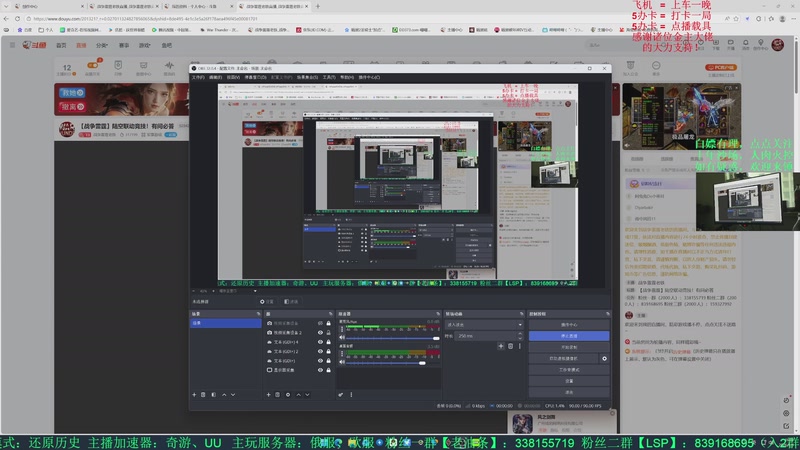This screenshot has height=450, width=800.
Task: Toggle lock on 显示器采集 source
Action: click(x=329, y=370)
